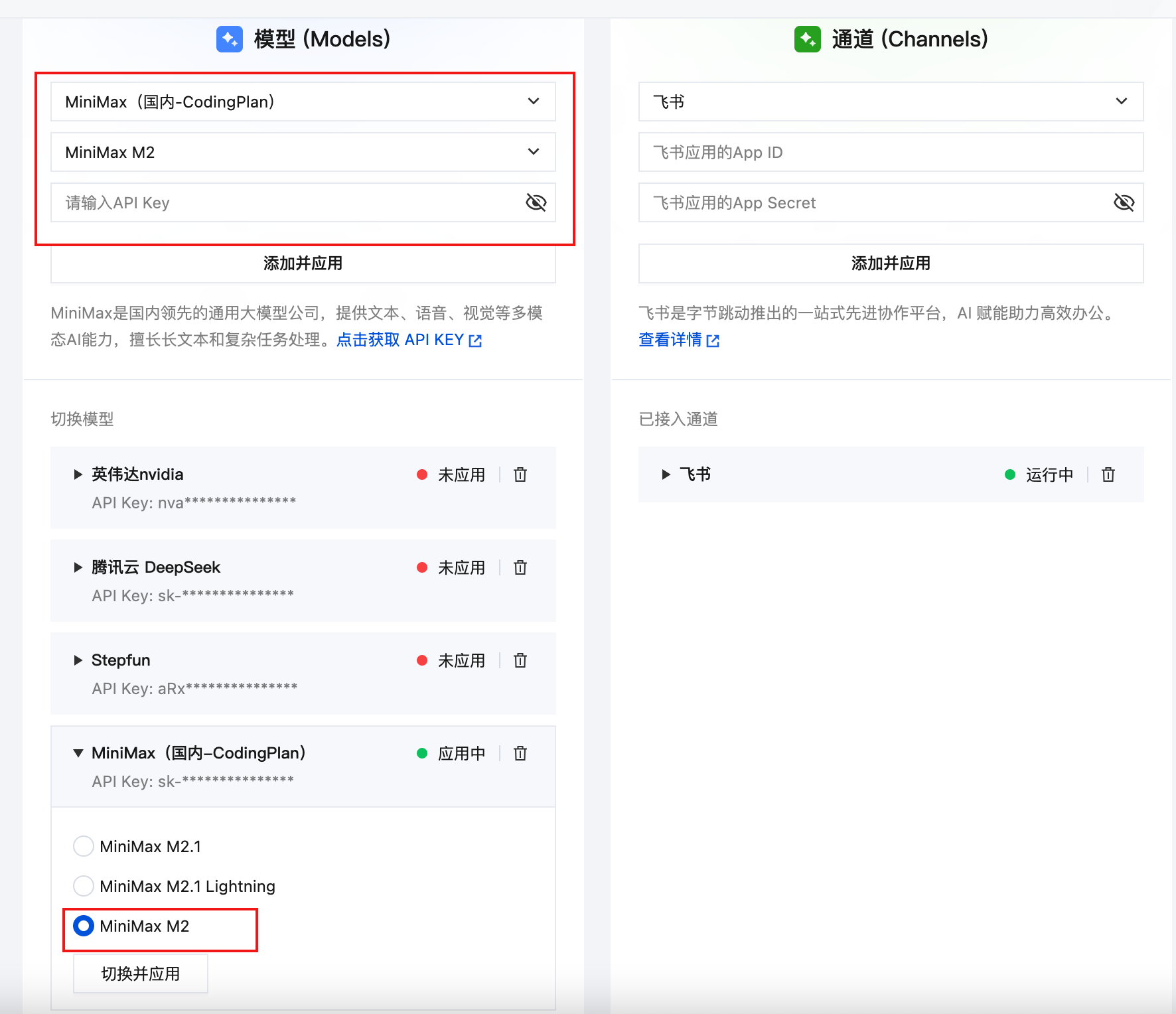
Task: Toggle API Key visibility eye icon
Action: pos(536,202)
